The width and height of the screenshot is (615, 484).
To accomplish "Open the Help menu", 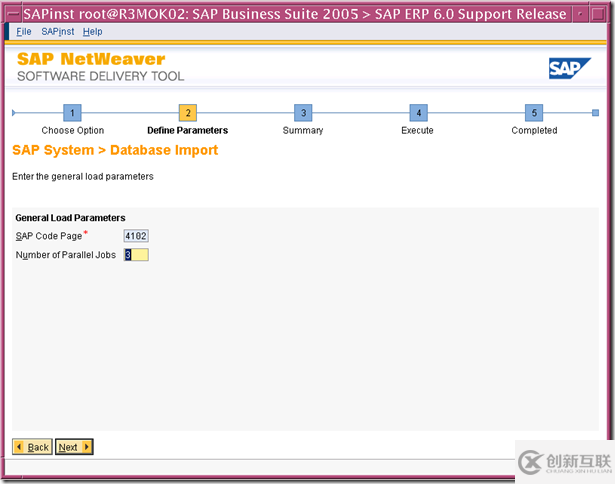I will [x=92, y=31].
